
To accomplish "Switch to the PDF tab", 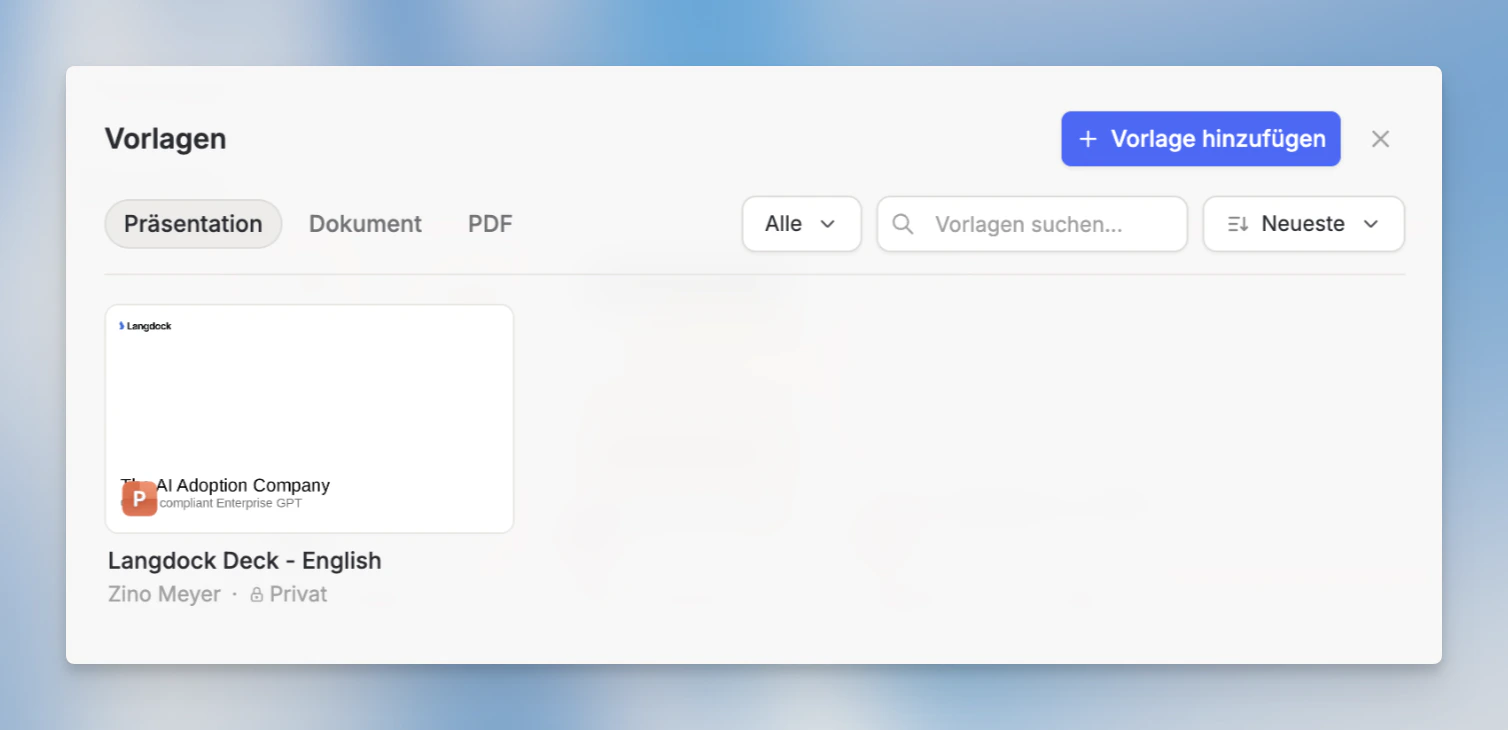I will 490,224.
